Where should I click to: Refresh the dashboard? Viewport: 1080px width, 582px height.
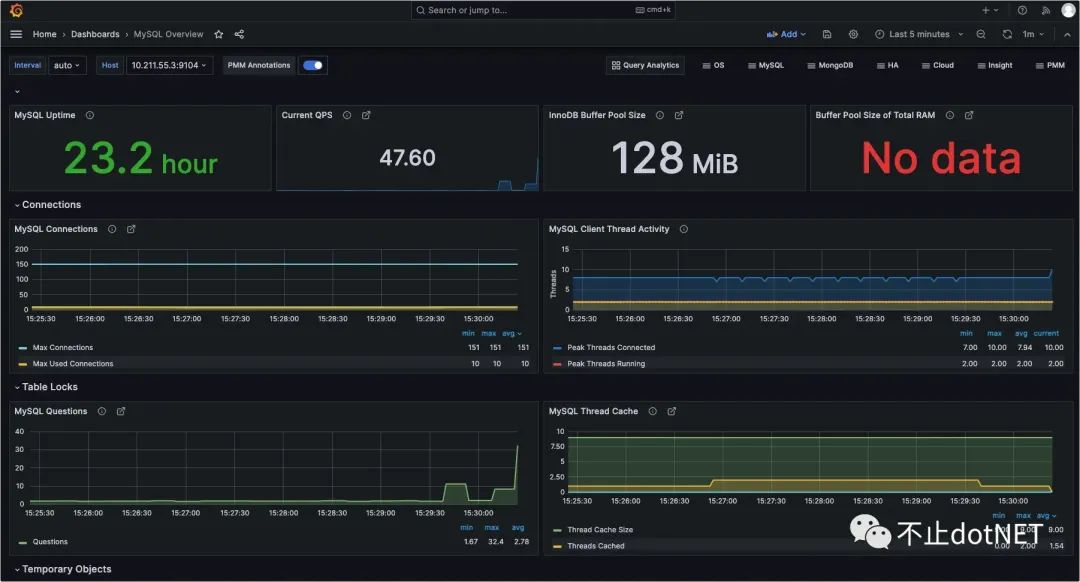pyautogui.click(x=1007, y=34)
